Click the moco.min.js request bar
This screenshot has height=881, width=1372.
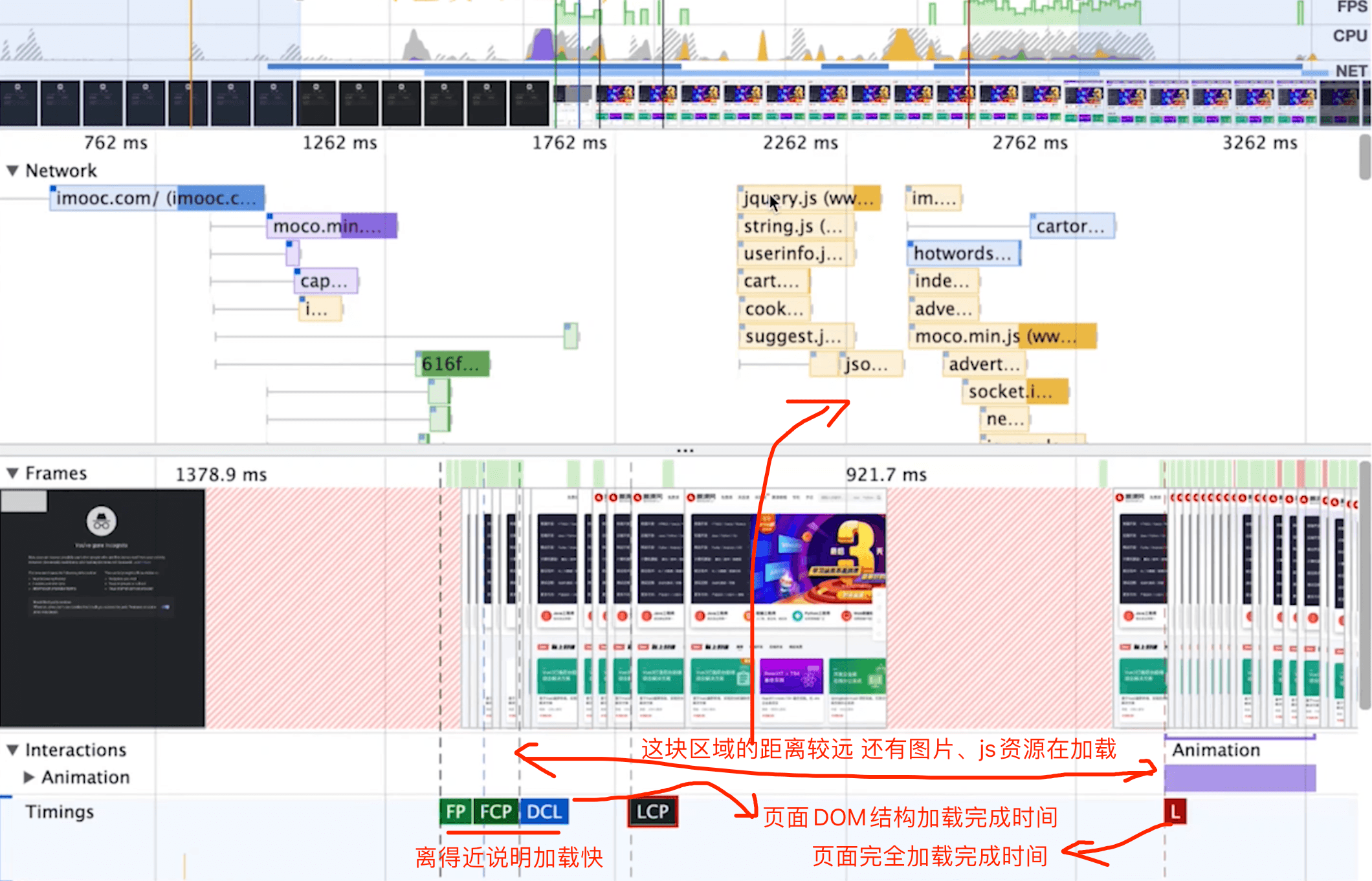(1002, 336)
